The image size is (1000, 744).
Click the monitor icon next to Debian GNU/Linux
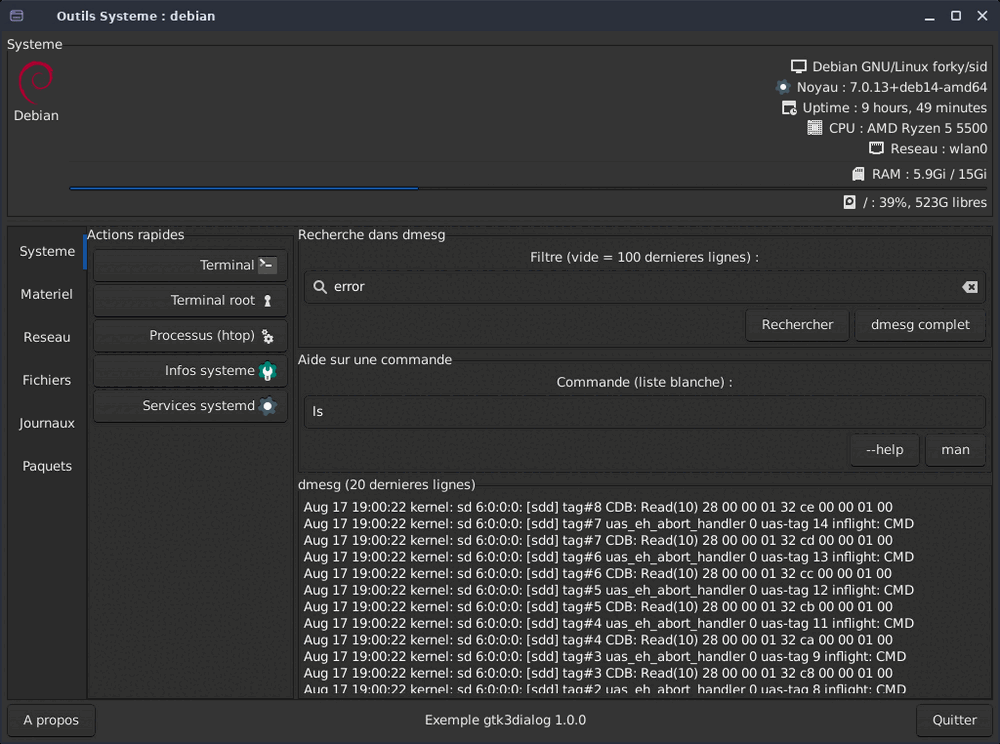tap(798, 66)
